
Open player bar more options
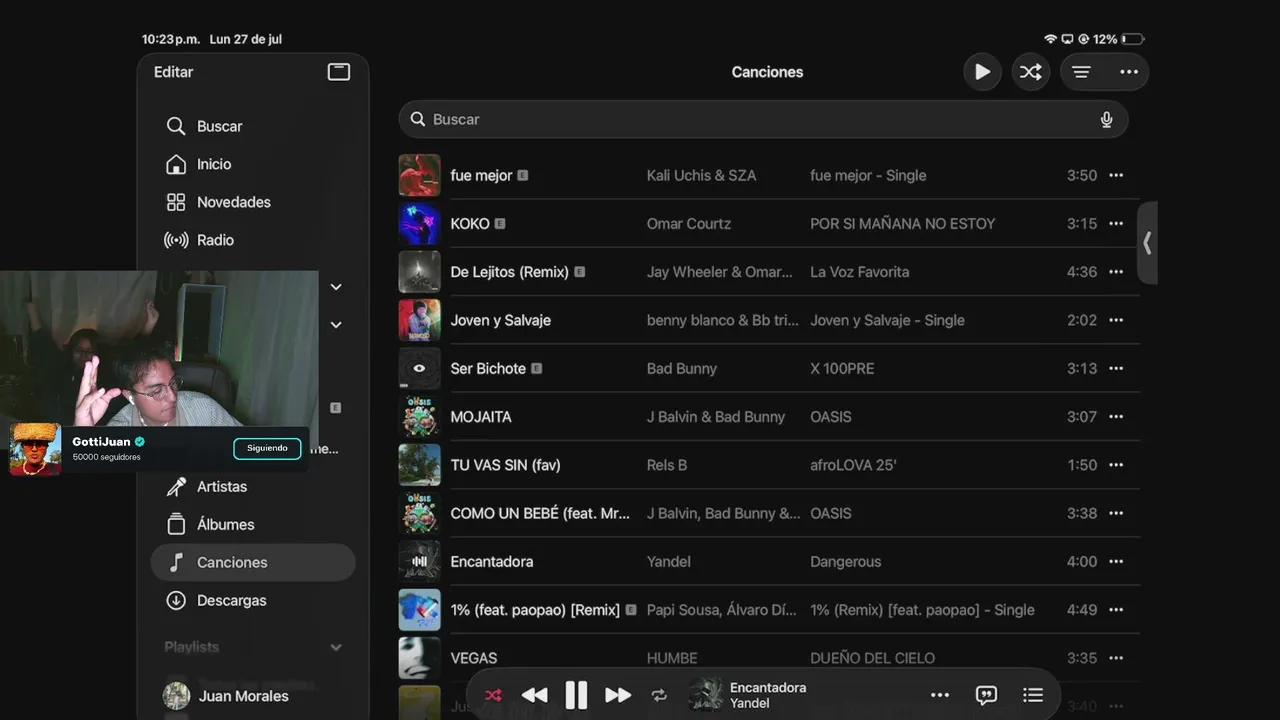(940, 695)
